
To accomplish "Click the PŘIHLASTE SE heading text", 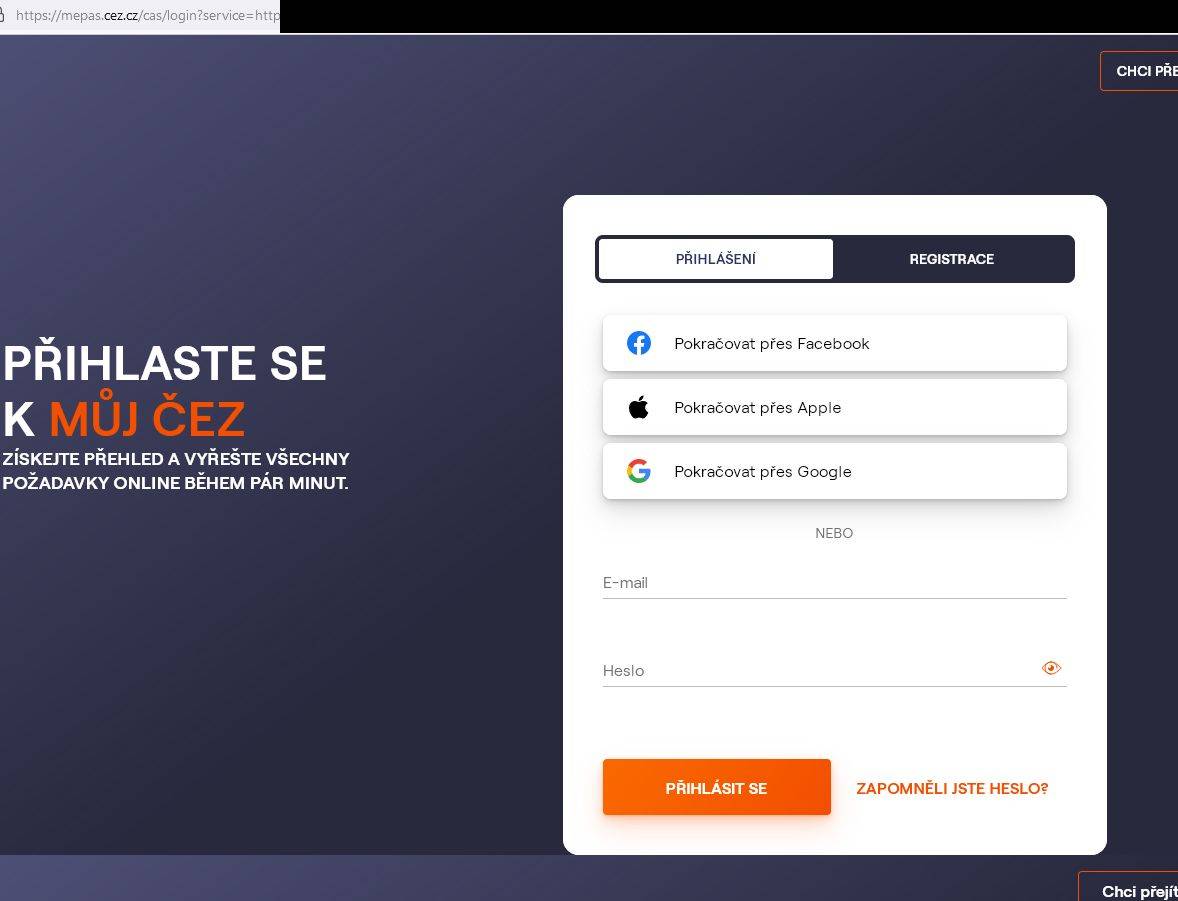I will [165, 363].
